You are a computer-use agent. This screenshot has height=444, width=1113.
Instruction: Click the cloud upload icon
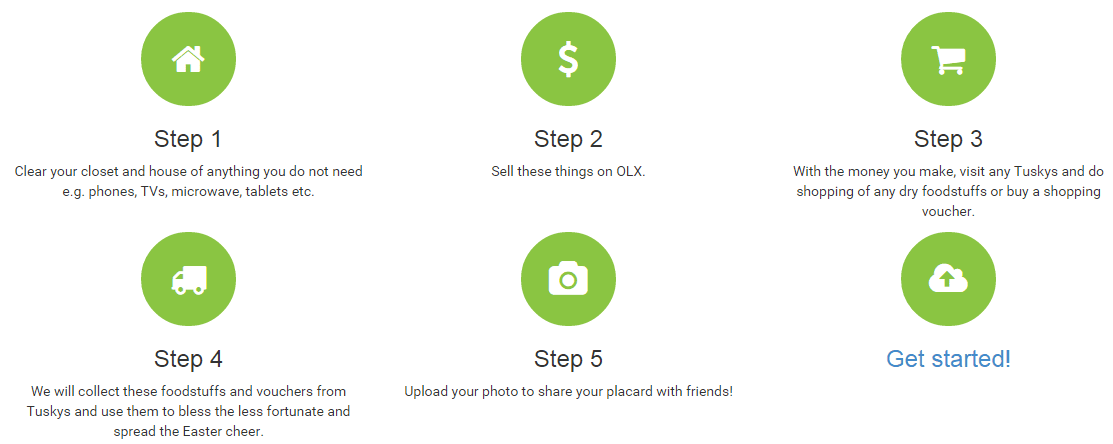click(948, 279)
